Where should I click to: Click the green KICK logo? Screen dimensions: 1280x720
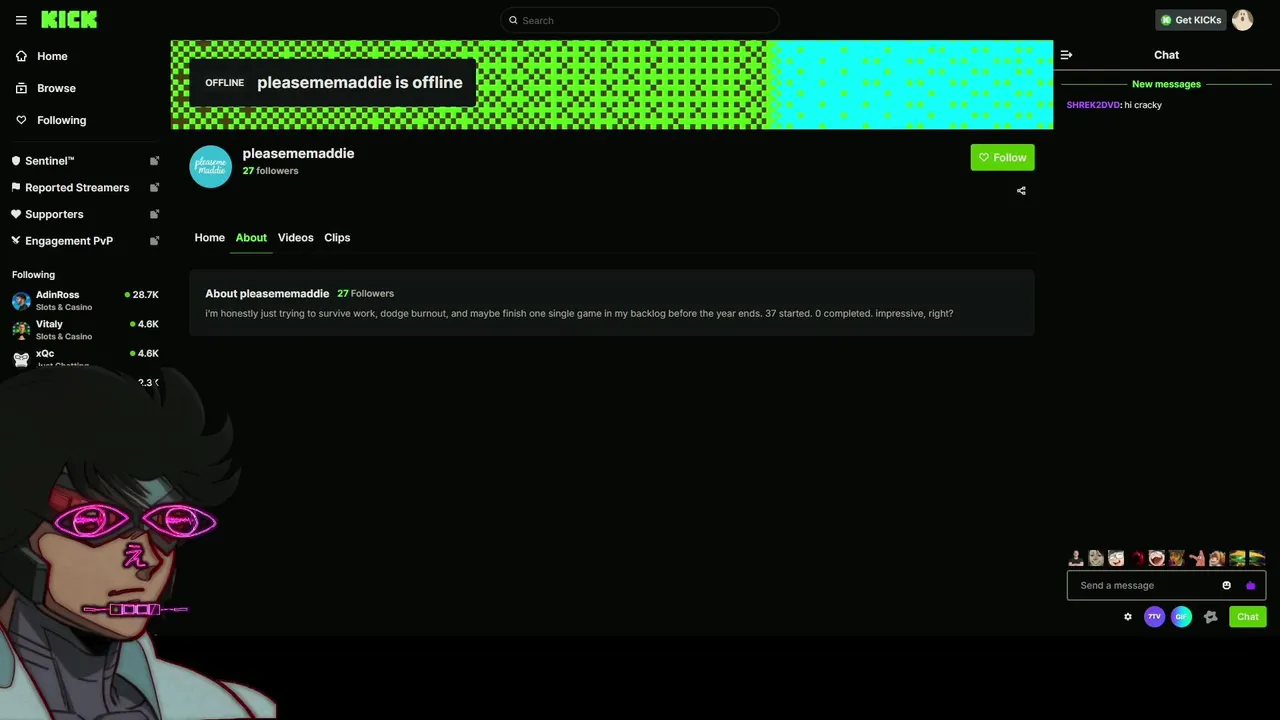click(x=69, y=19)
